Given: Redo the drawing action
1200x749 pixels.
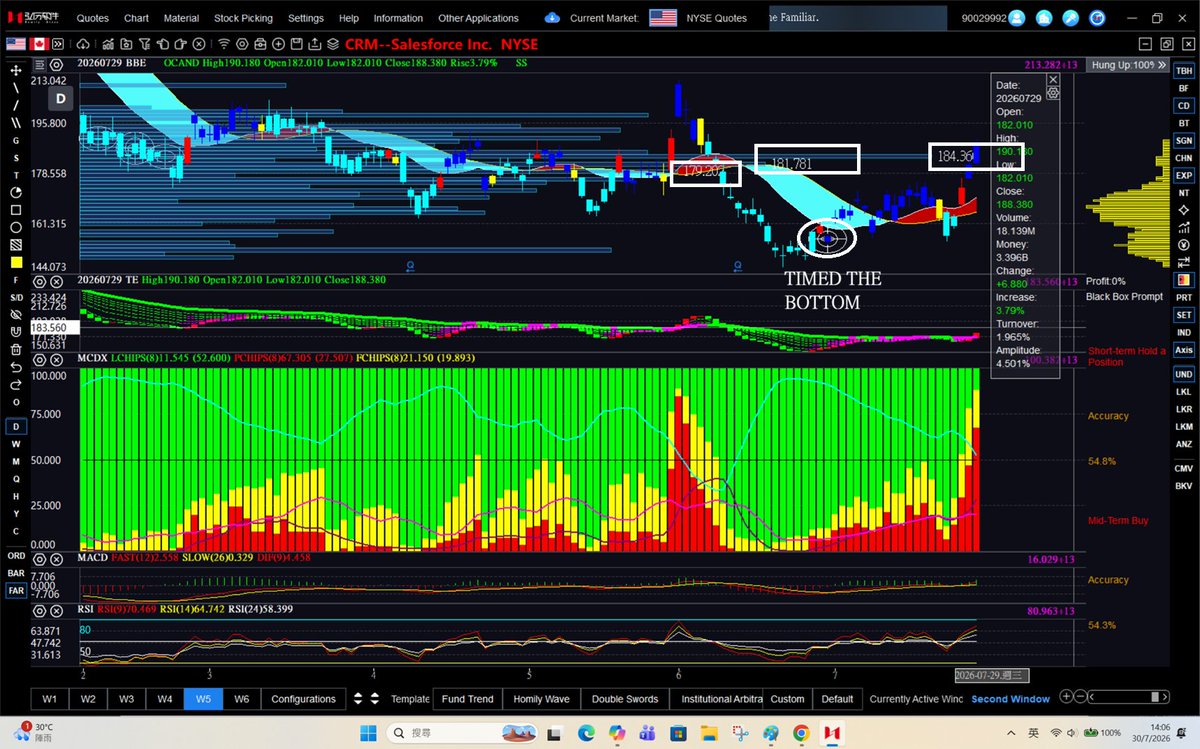Looking at the screenshot, I should pyautogui.click(x=16, y=384).
